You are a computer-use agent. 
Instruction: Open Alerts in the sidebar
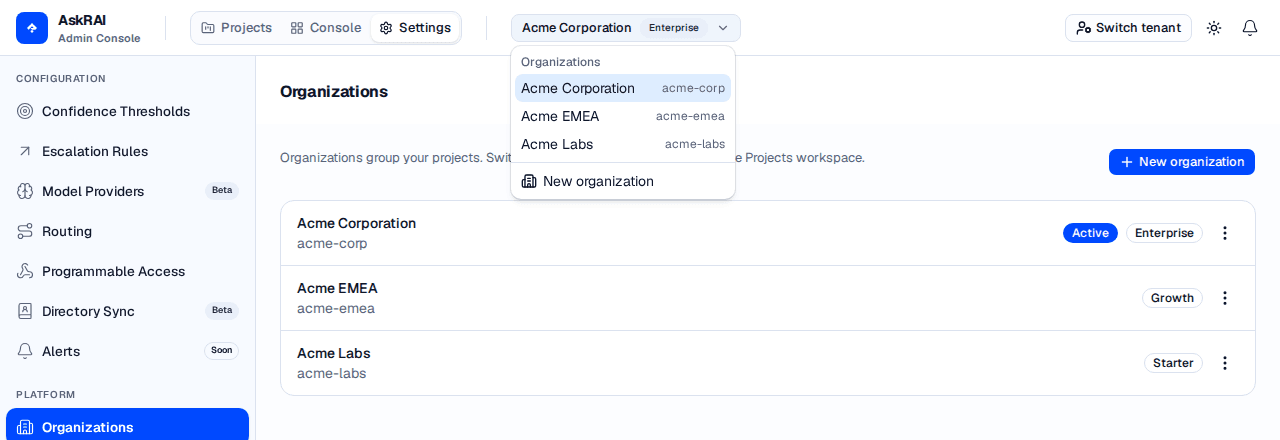[x=127, y=351]
